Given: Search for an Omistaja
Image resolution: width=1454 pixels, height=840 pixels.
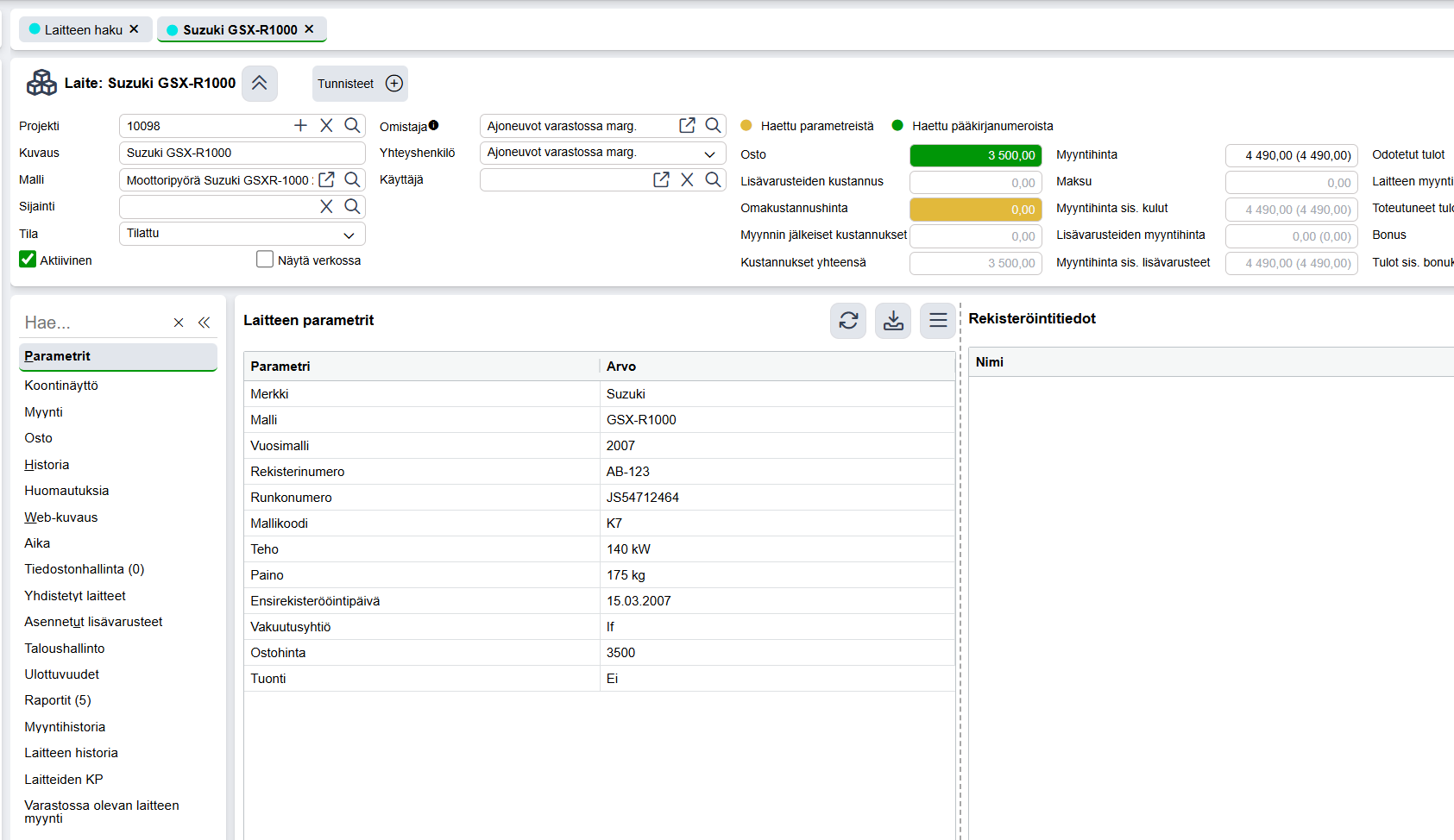Looking at the screenshot, I should point(713,126).
